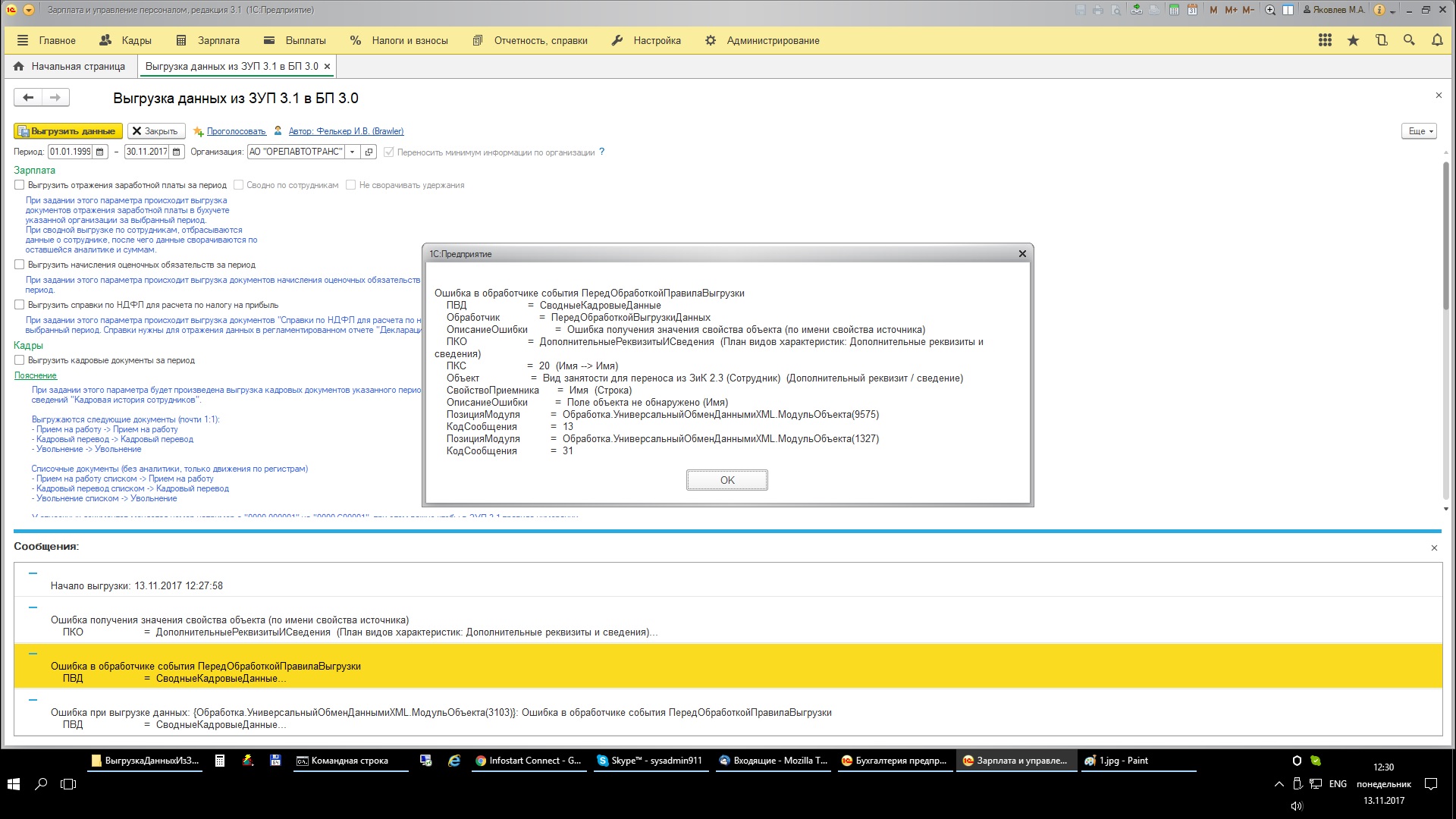Screen dimensions: 1456x819
Task: Open the Windows Start button
Action: [14, 784]
